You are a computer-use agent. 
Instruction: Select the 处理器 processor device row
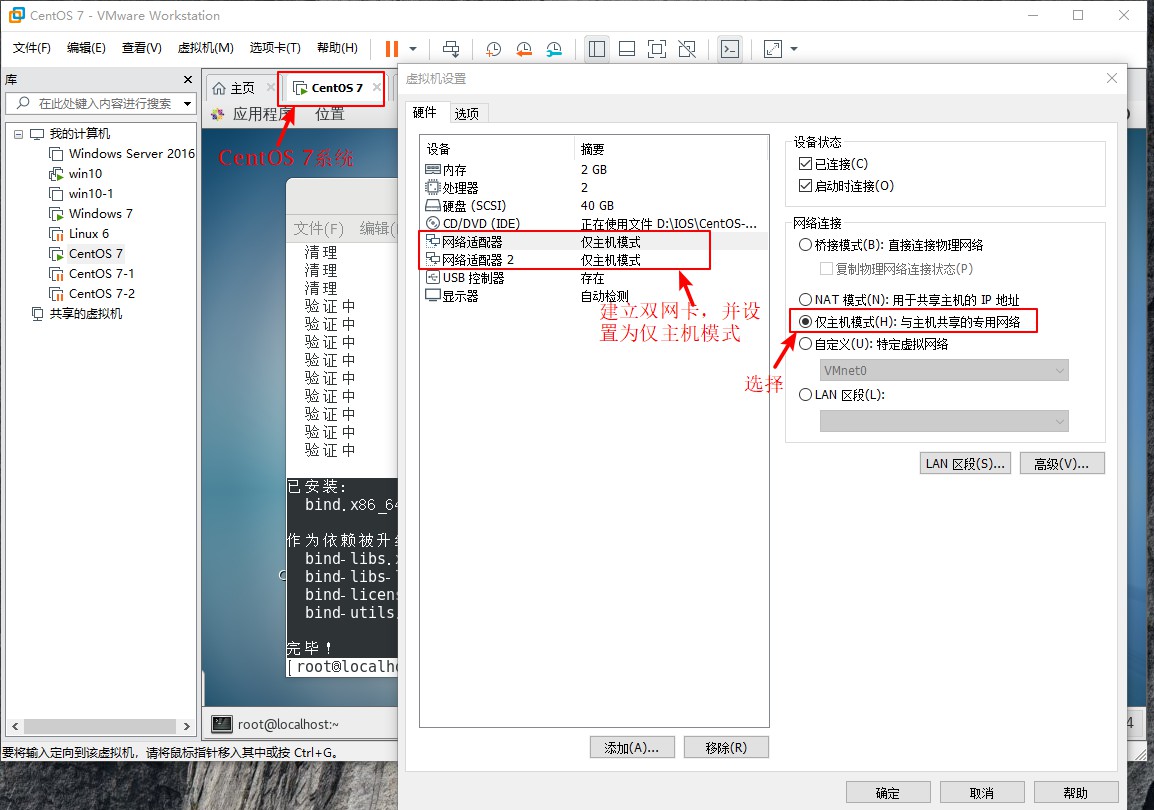pos(594,188)
